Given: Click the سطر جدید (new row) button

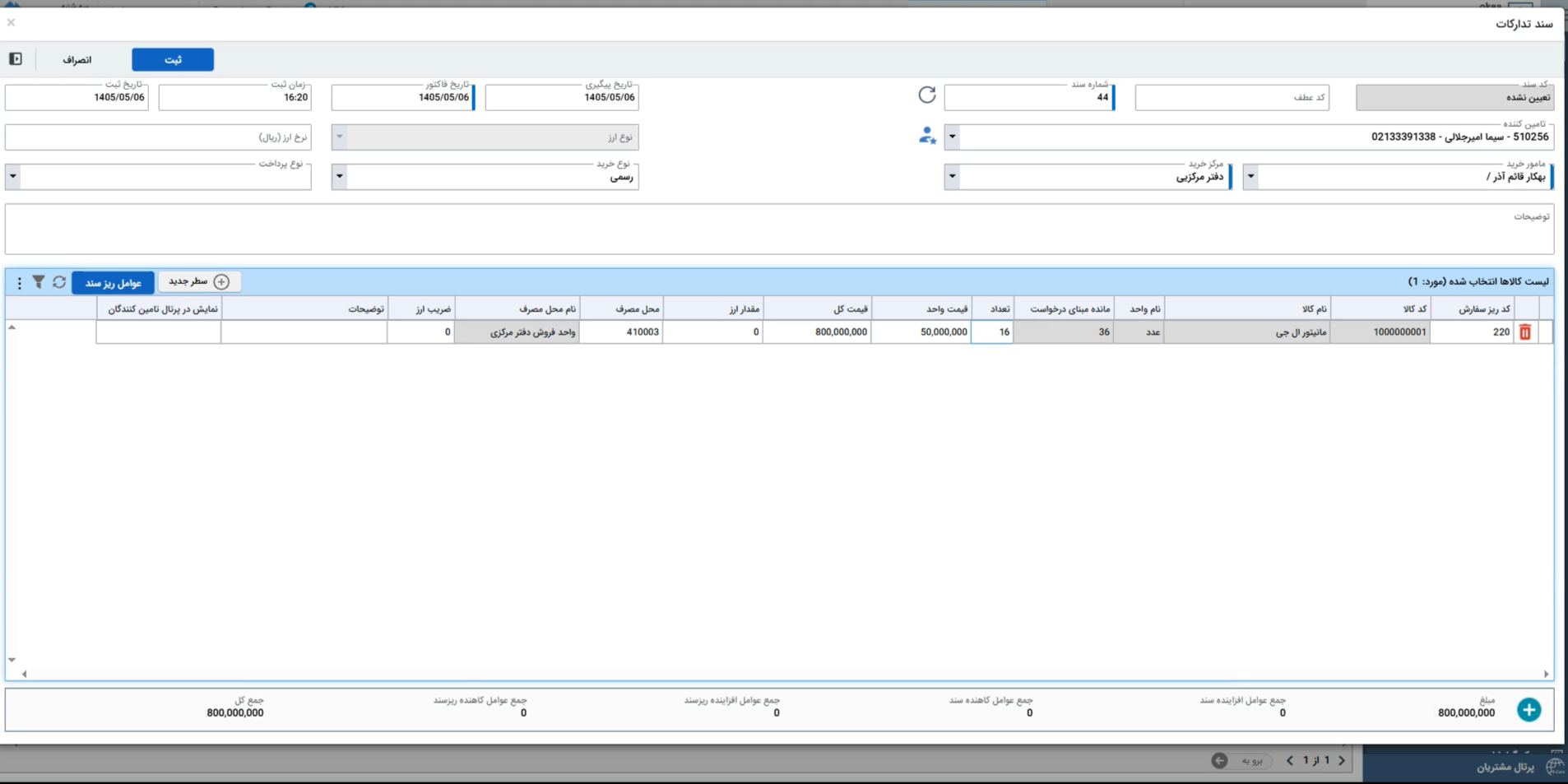Looking at the screenshot, I should [x=199, y=281].
